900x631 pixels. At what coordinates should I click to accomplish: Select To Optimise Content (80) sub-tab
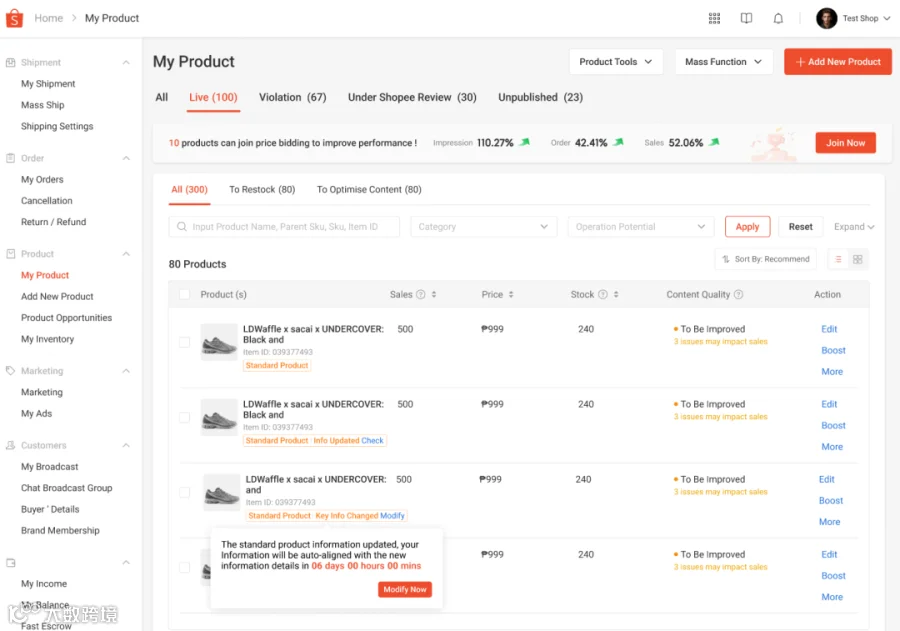click(x=369, y=189)
